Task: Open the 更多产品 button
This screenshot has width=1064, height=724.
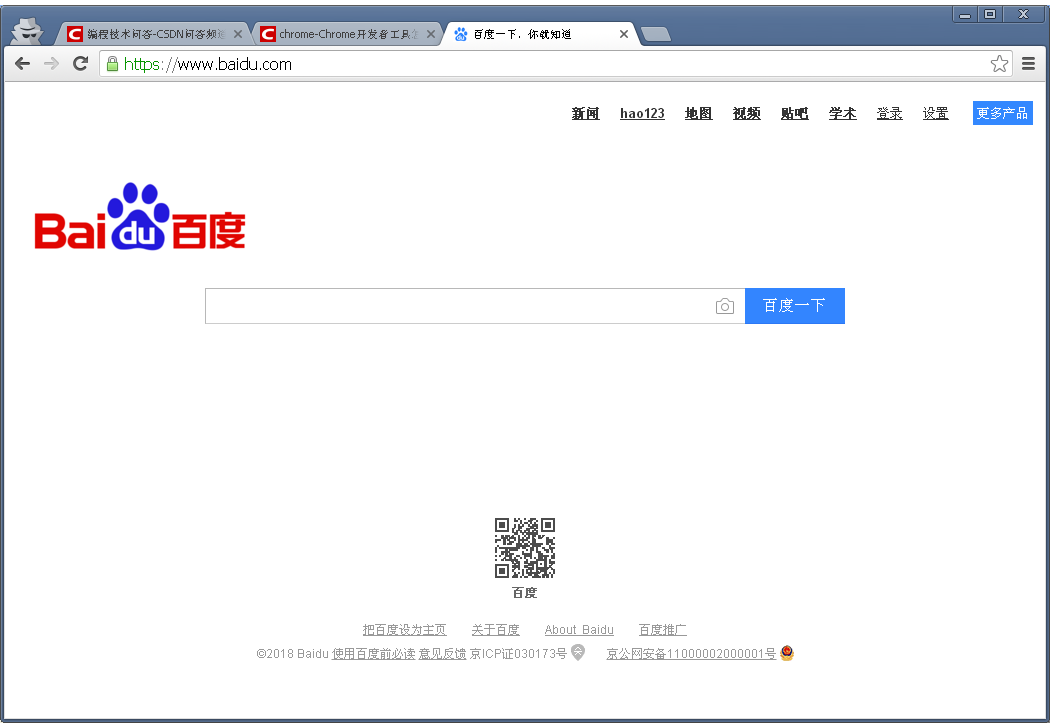Action: point(1002,113)
